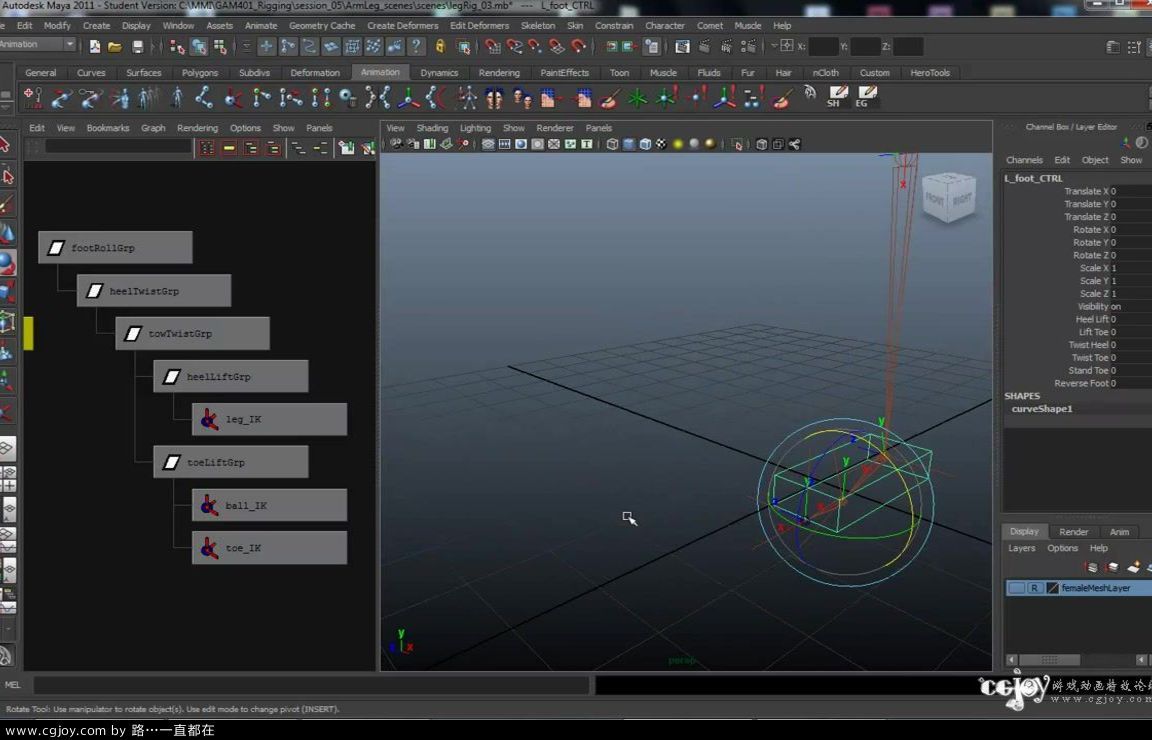Toggle visibility checkbox of femaleMeshLayer

click(x=1017, y=587)
